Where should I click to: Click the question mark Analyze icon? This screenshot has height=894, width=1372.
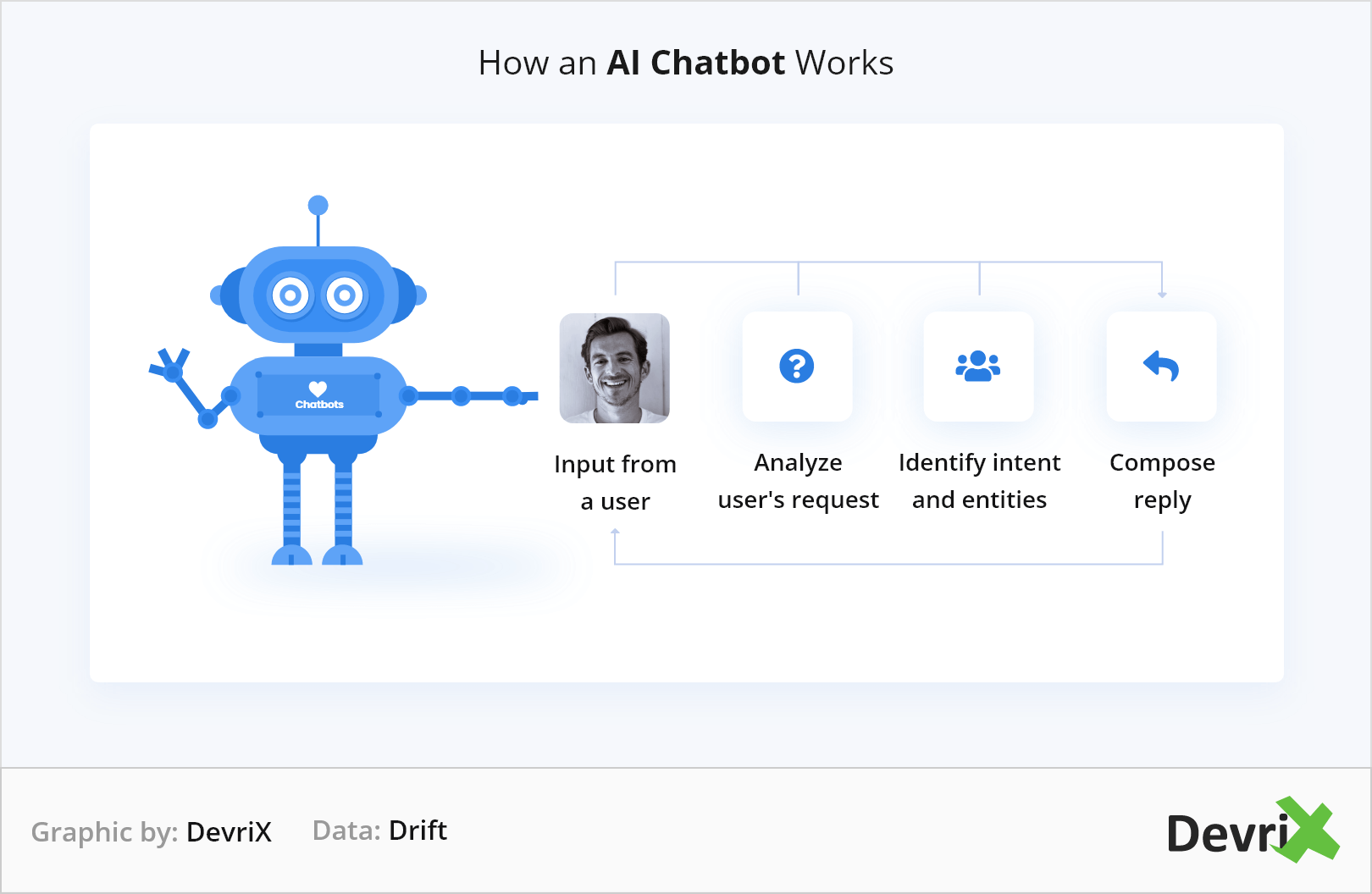pos(797,366)
